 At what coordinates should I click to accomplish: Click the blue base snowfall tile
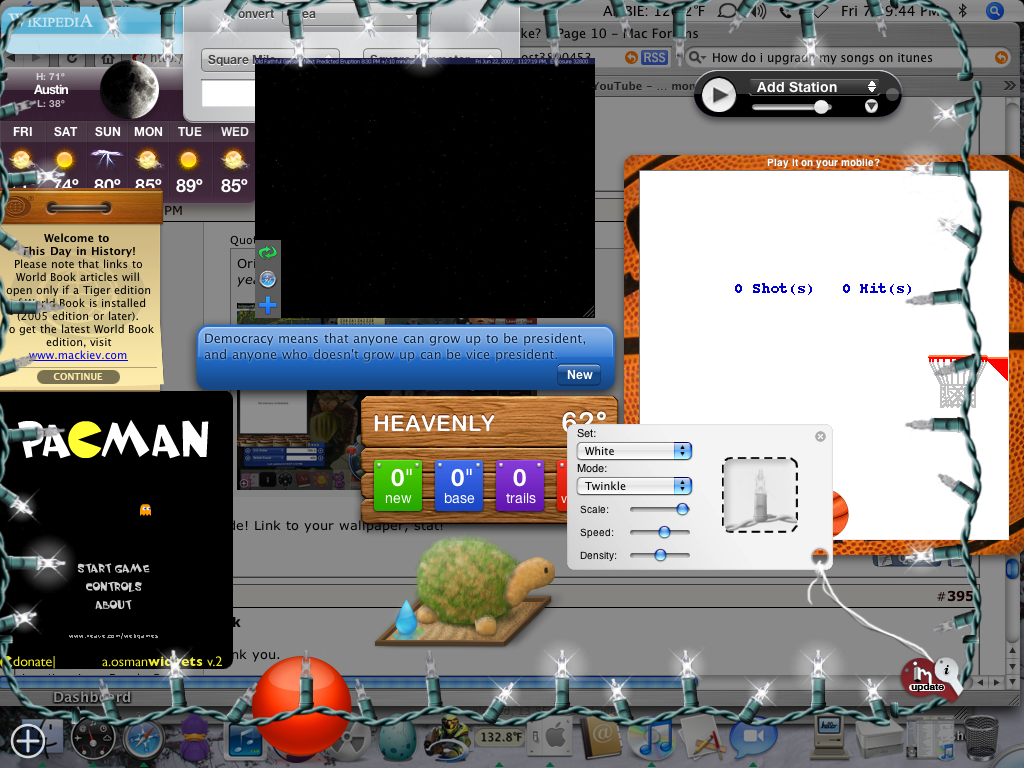point(459,486)
